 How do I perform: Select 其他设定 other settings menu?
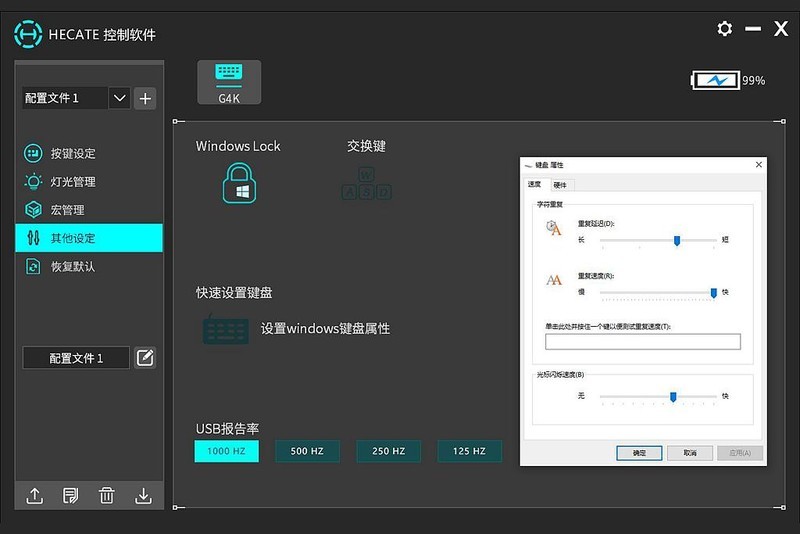pyautogui.click(x=89, y=238)
